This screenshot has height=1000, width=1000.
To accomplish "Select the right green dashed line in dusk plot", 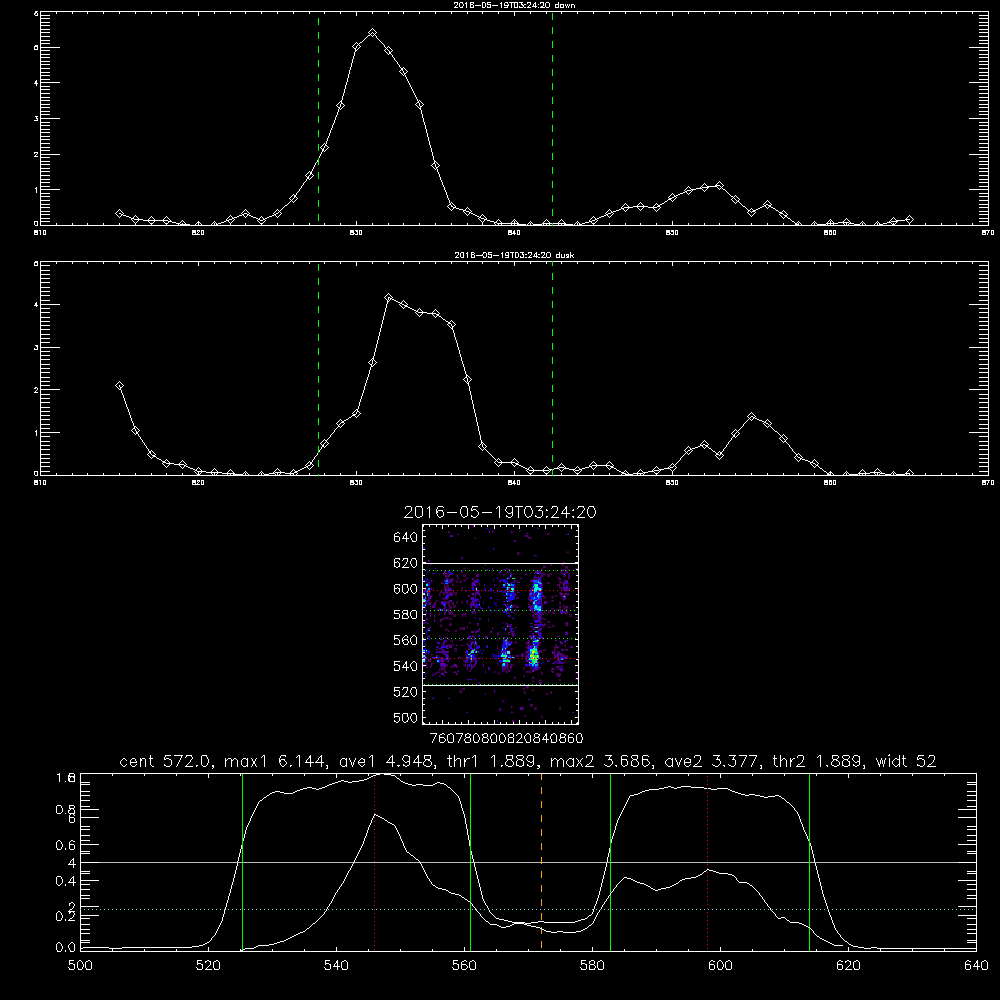I will 552,368.
